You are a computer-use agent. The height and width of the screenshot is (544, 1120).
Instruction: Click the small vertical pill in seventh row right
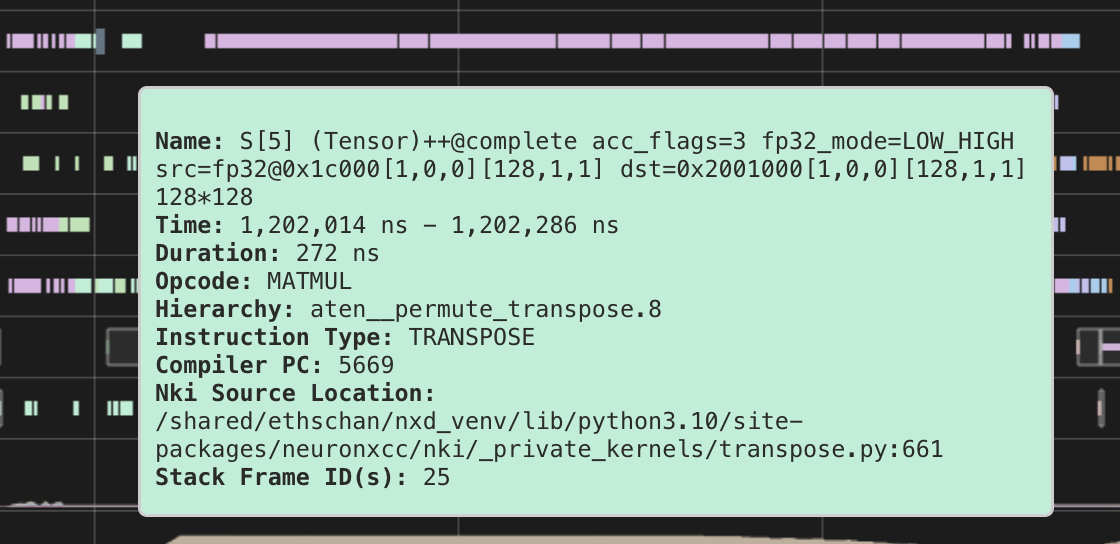[x=1099, y=408]
